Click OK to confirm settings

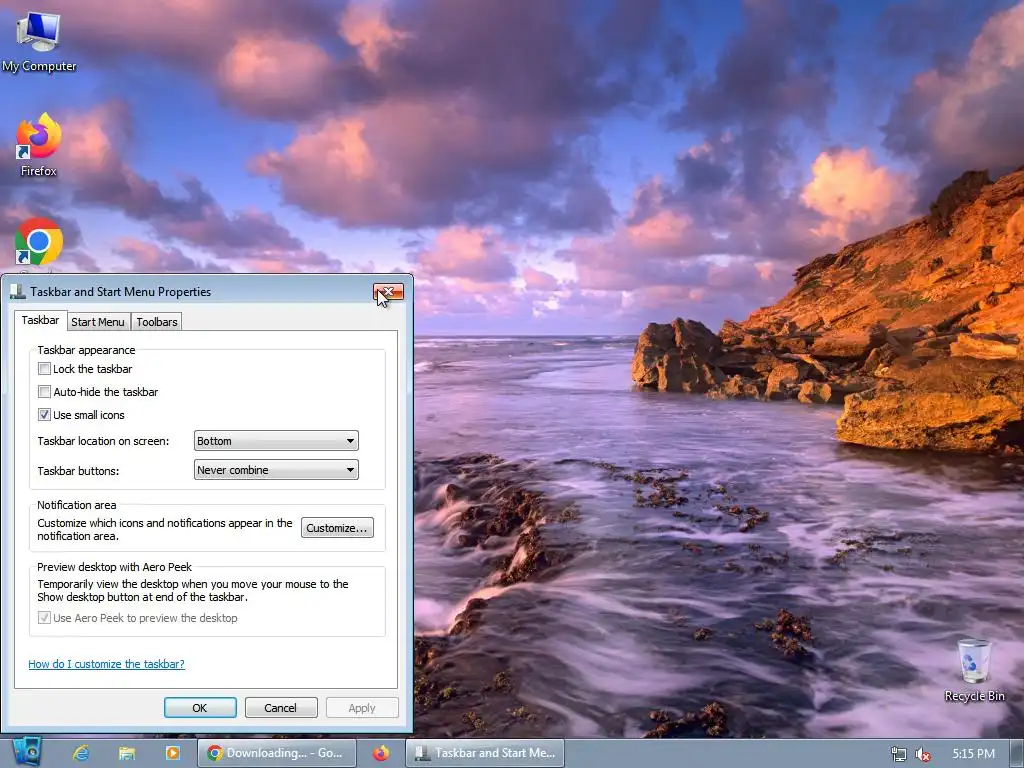(x=200, y=708)
